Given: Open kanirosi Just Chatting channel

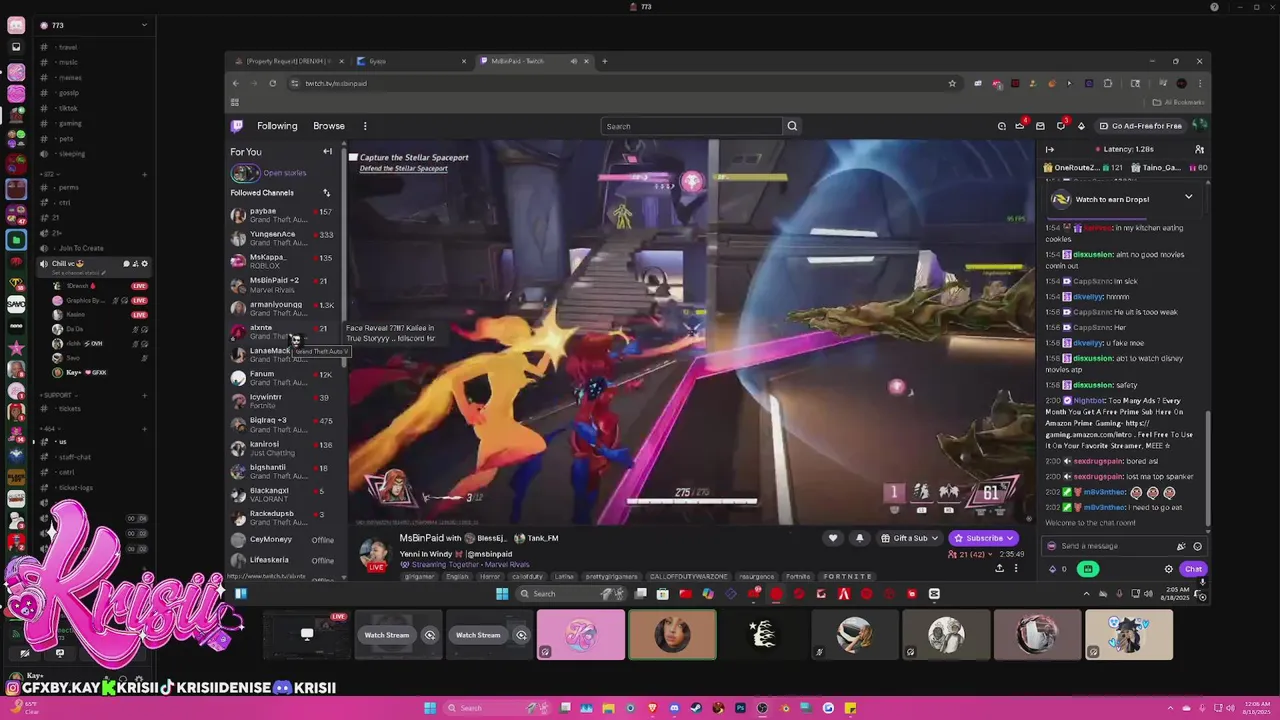Looking at the screenshot, I should 285,448.
